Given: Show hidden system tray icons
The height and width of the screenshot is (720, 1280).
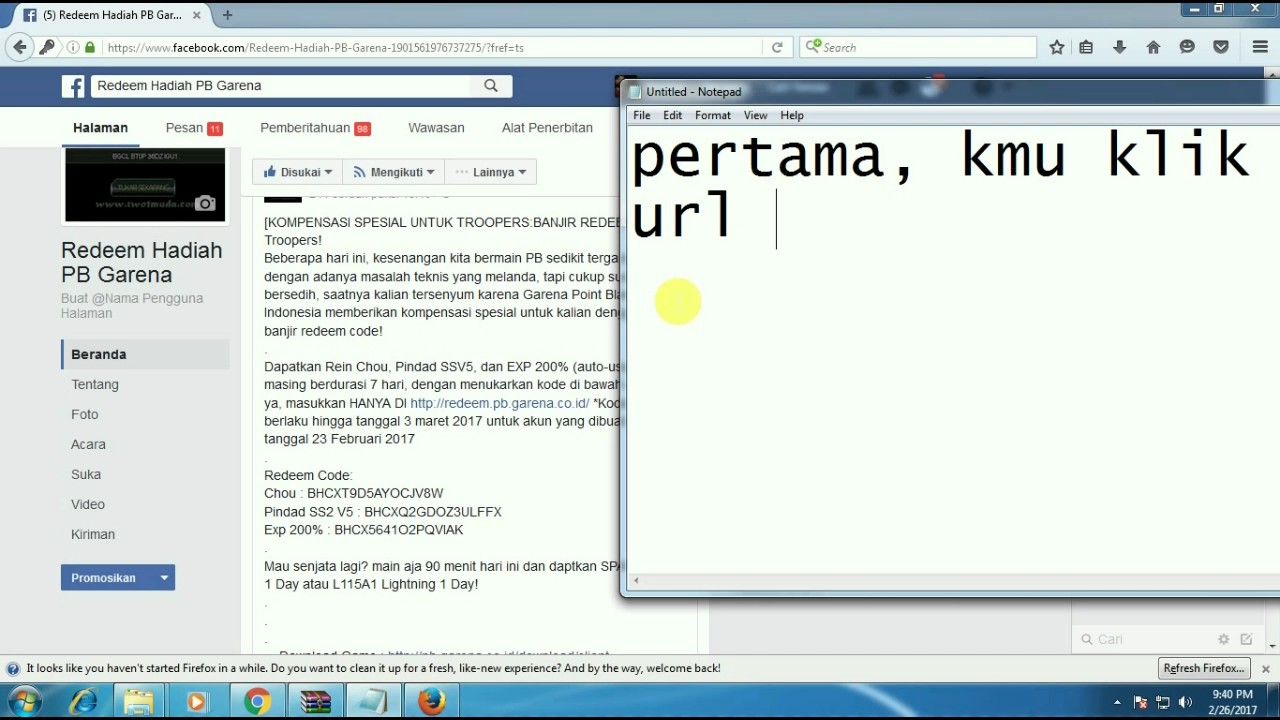Looking at the screenshot, I should coord(1117,702).
